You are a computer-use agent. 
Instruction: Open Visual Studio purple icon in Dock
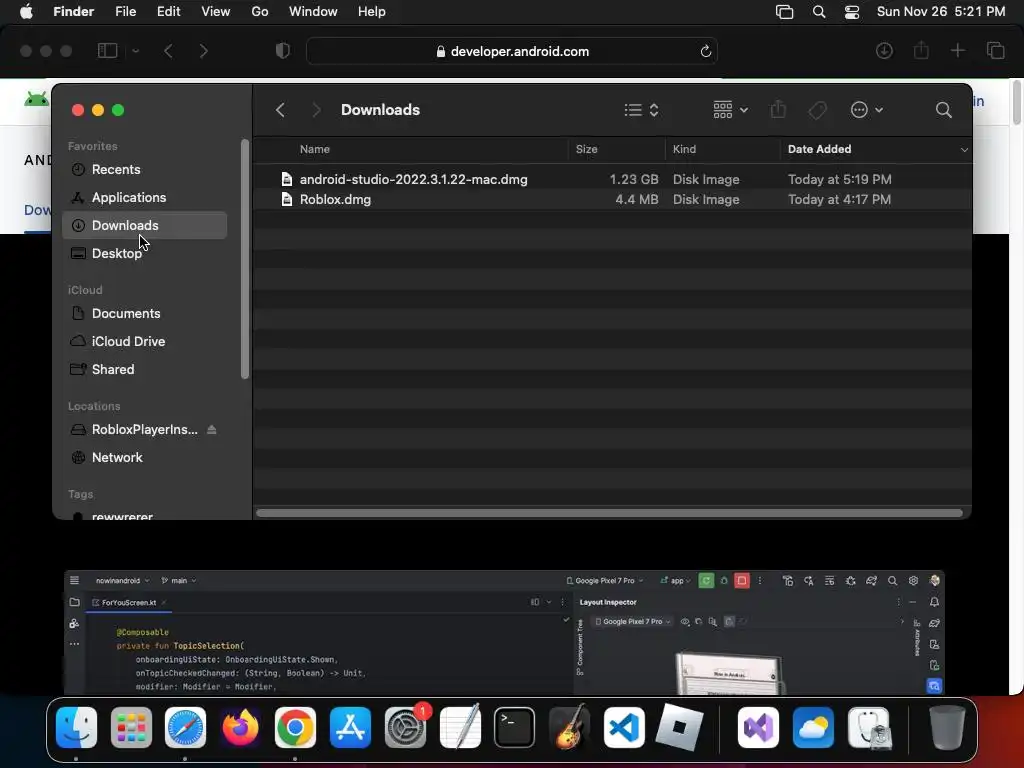[x=758, y=727]
